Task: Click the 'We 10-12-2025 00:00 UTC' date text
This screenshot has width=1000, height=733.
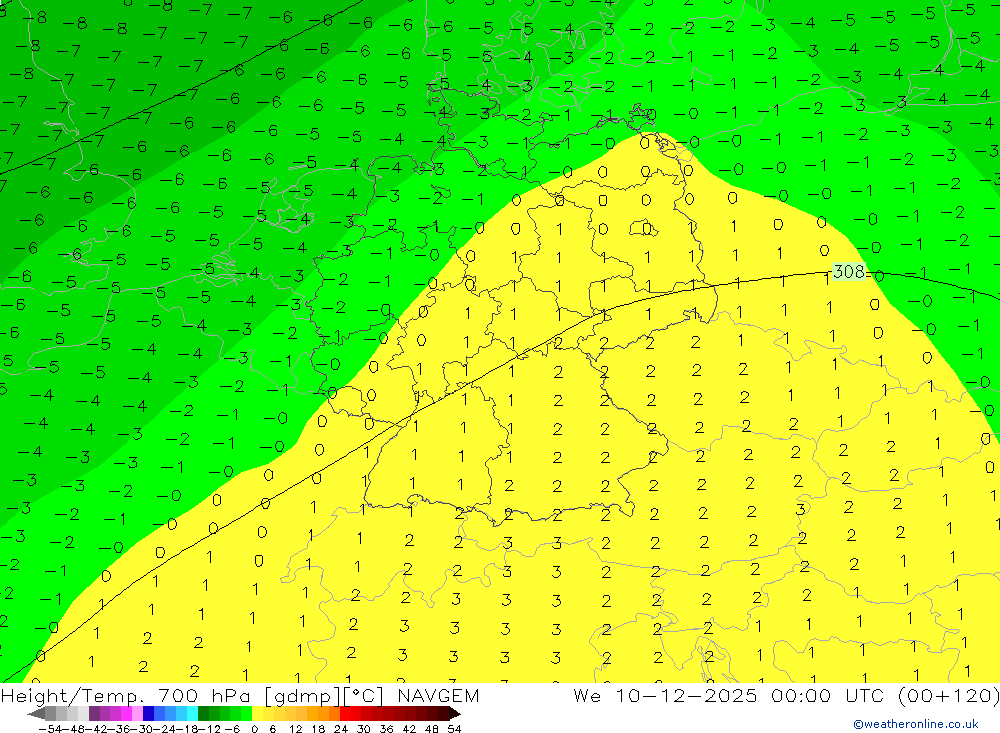Action: point(731,695)
